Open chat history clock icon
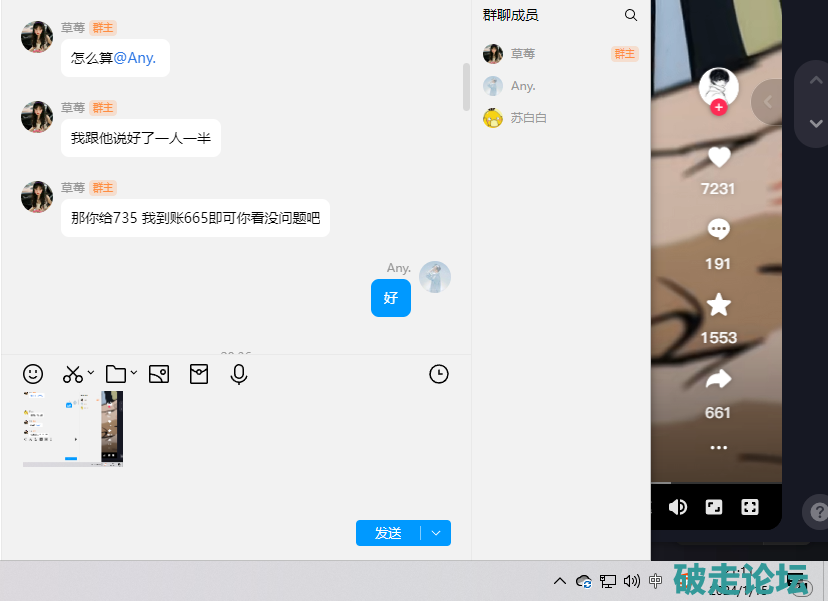The width and height of the screenshot is (828, 601). click(439, 374)
